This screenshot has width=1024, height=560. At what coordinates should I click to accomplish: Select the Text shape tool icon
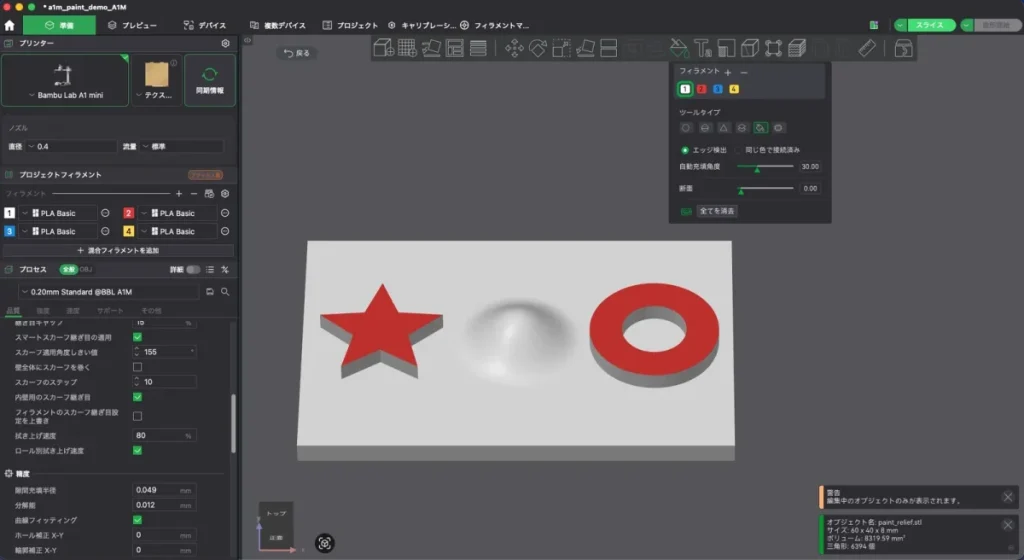(x=703, y=48)
